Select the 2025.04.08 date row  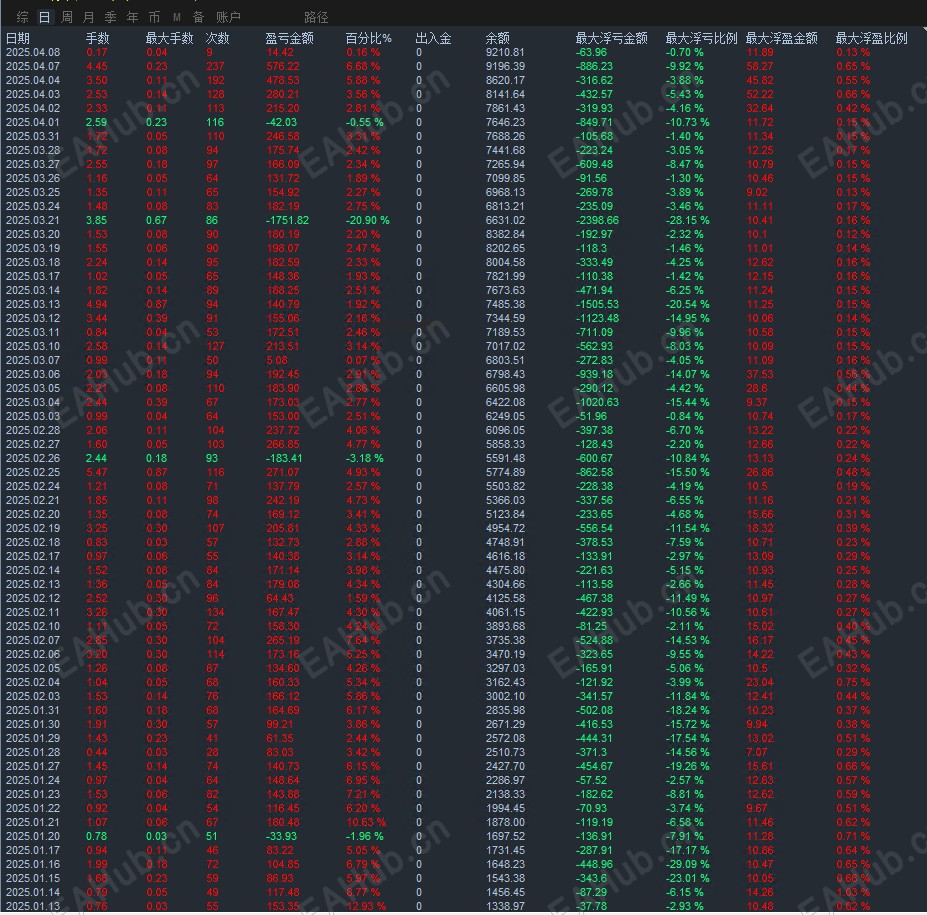[x=33, y=52]
